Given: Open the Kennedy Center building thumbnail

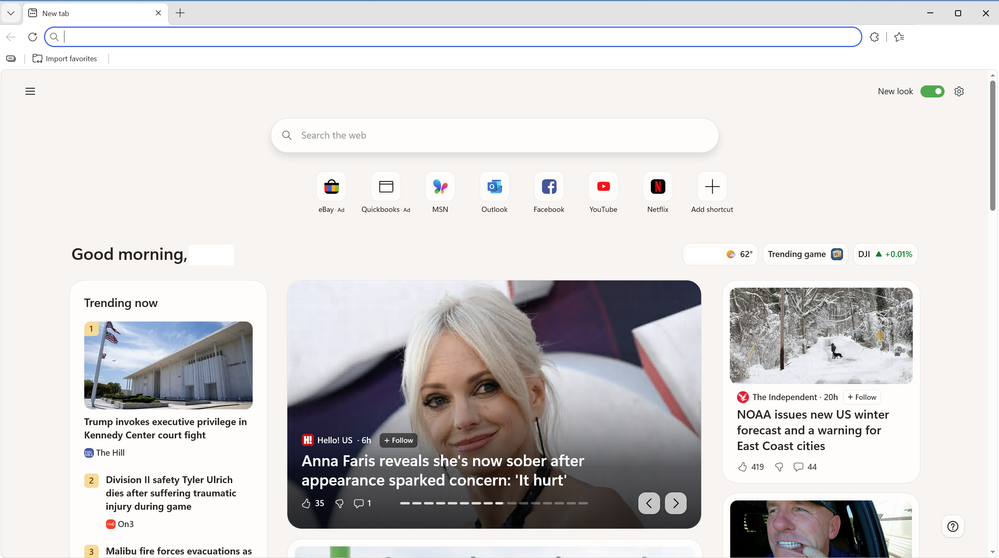Looking at the screenshot, I should 168,365.
